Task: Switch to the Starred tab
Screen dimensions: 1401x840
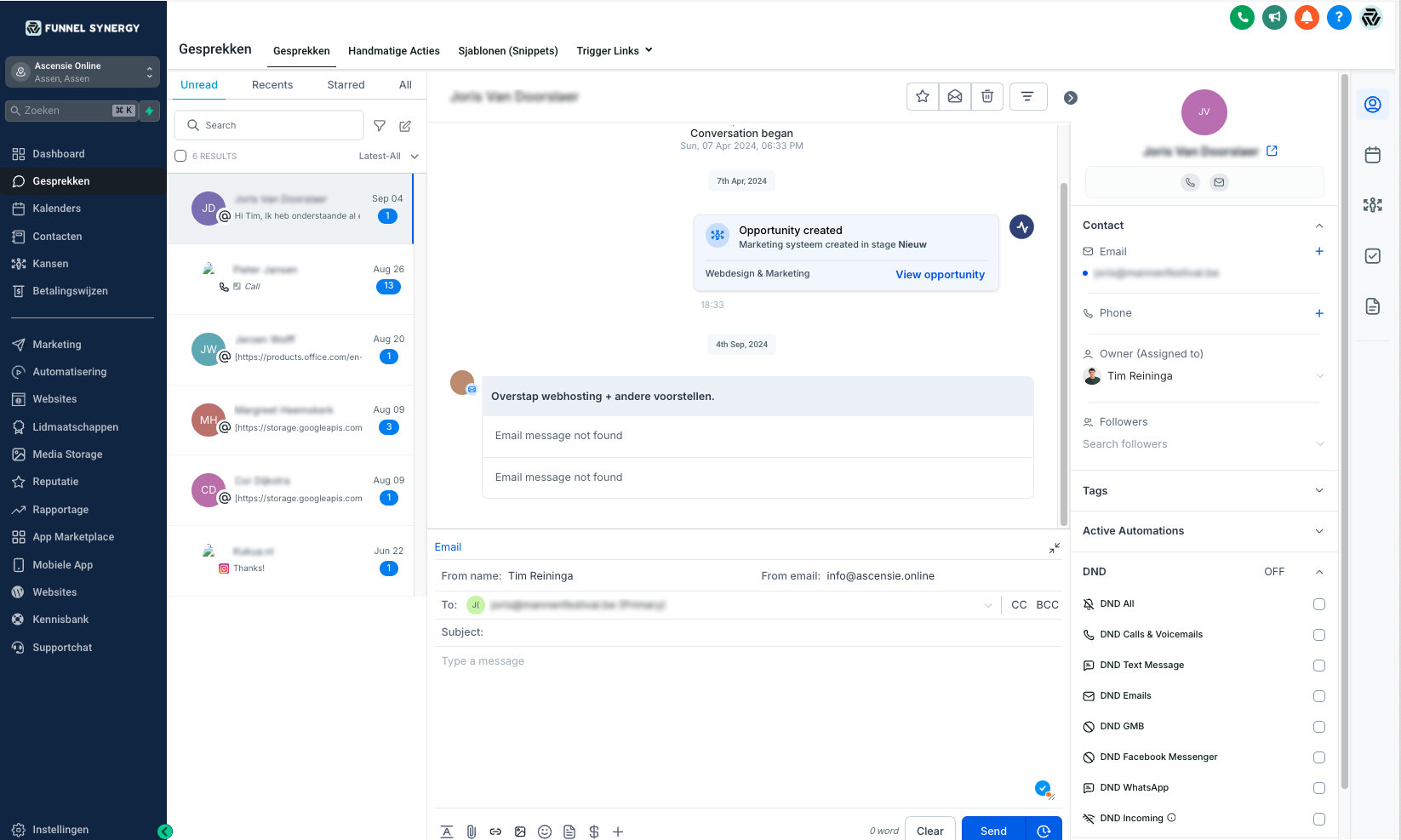Action: point(346,85)
